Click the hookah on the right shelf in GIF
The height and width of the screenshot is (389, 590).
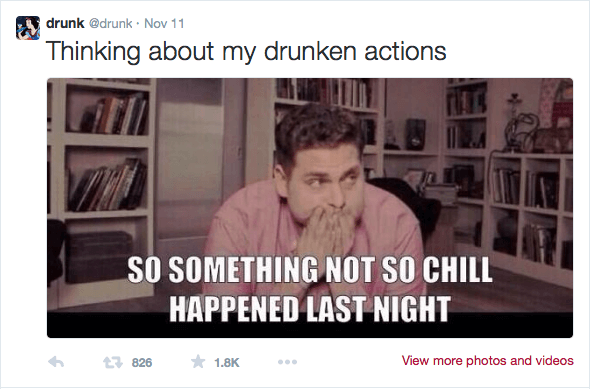[519, 122]
